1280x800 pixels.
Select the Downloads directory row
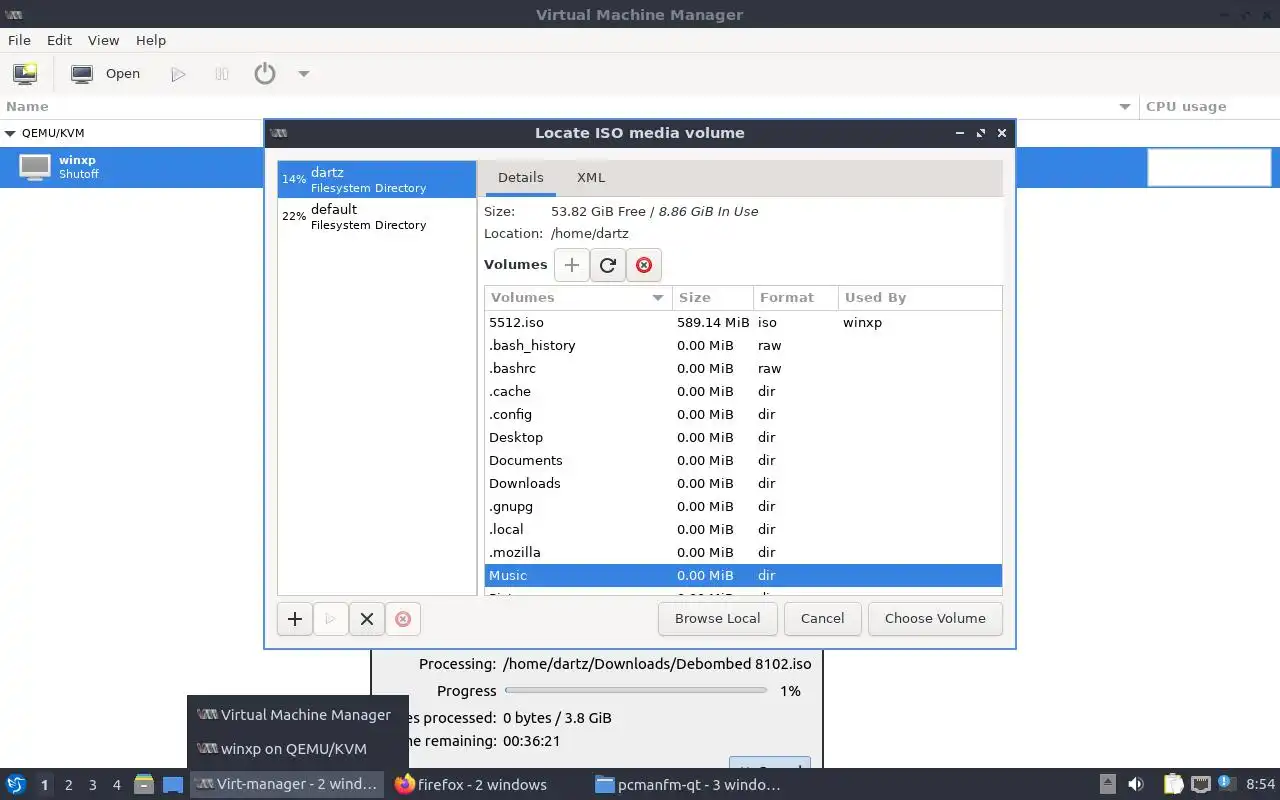[x=743, y=483]
